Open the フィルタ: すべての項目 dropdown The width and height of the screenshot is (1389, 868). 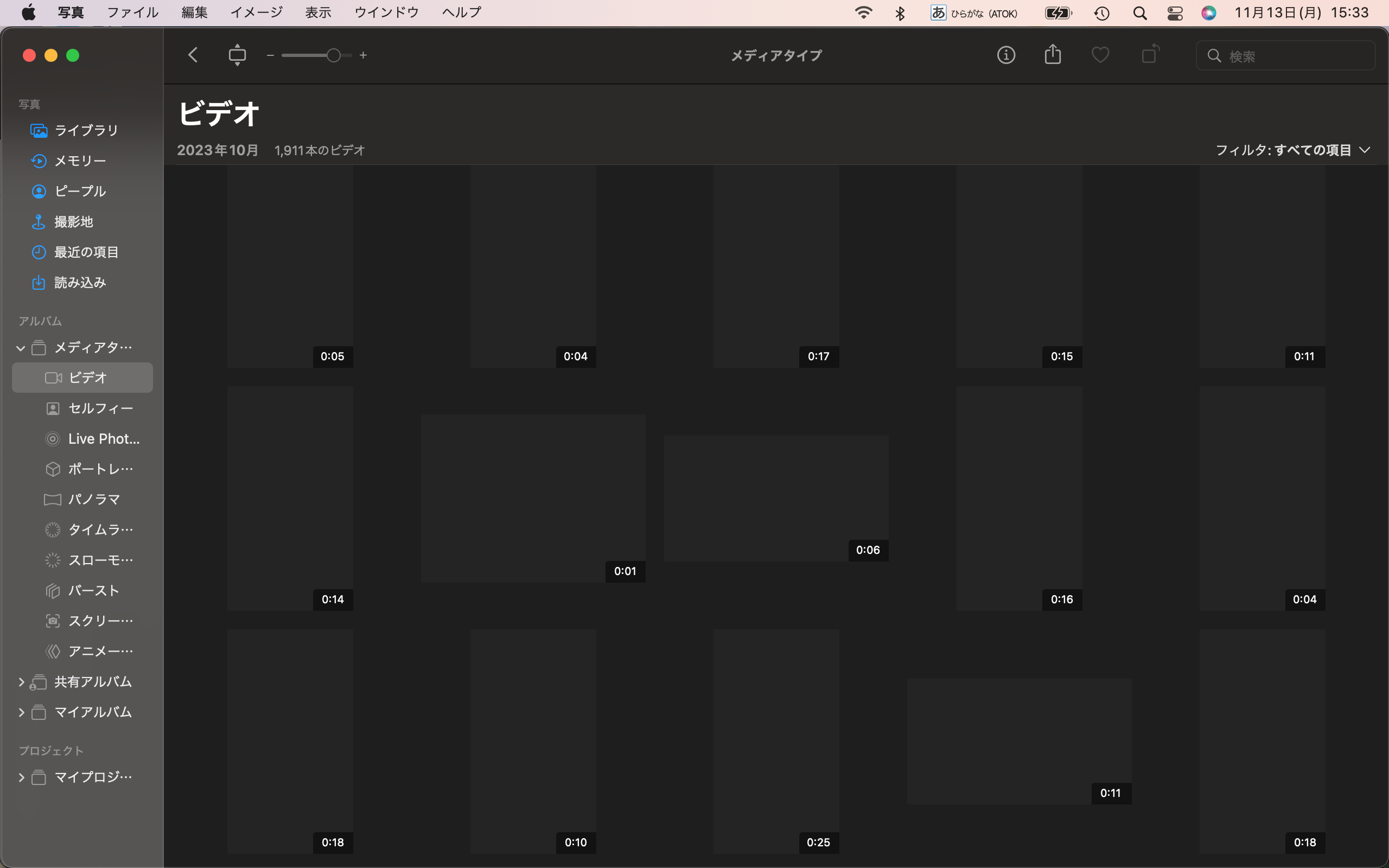click(x=1292, y=150)
